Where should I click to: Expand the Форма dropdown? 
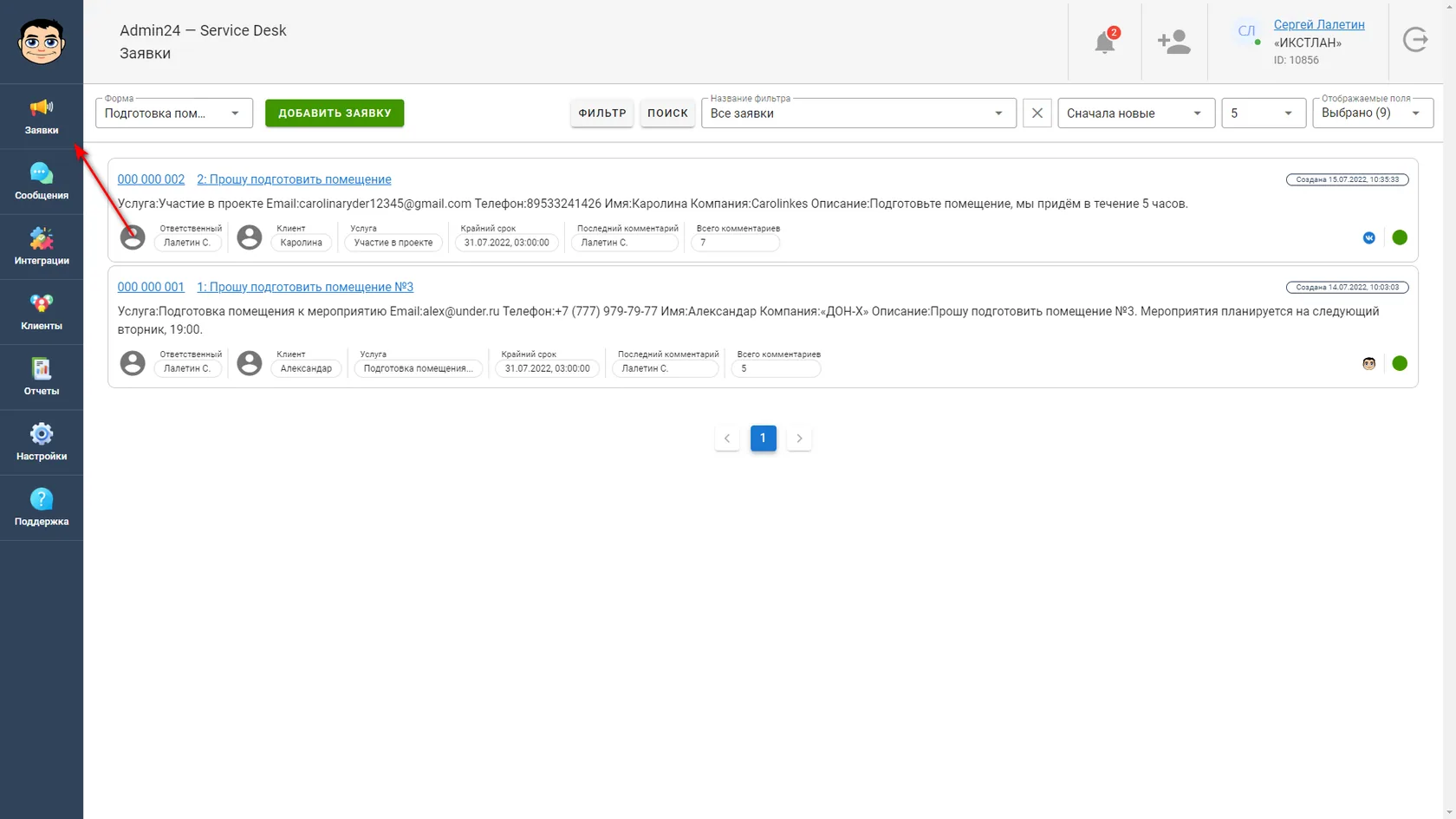click(174, 113)
